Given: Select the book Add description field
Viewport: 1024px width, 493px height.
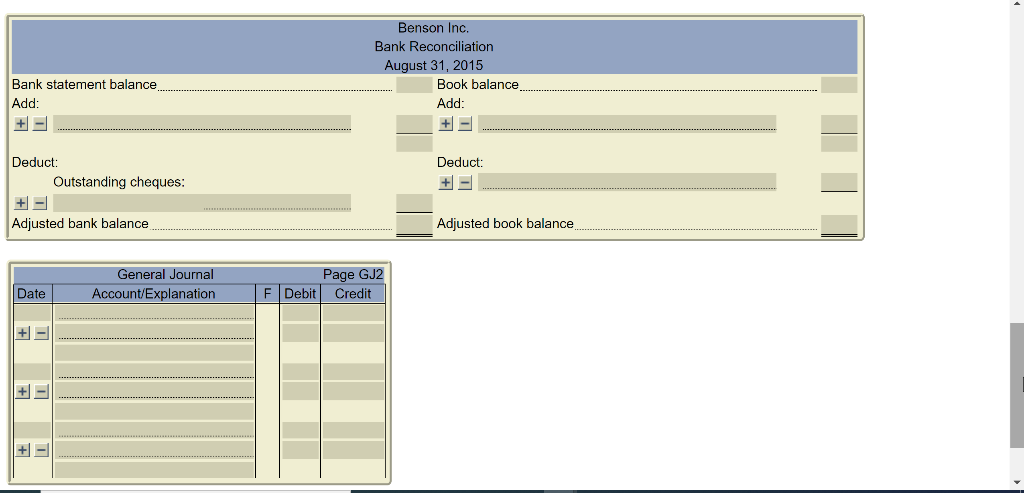Looking at the screenshot, I should coord(627,123).
